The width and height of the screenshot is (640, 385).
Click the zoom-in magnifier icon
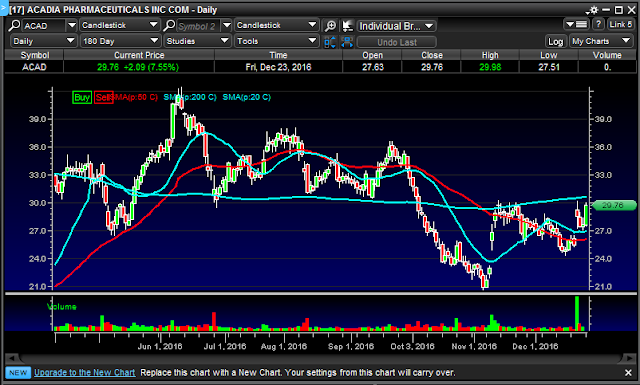click(330, 26)
